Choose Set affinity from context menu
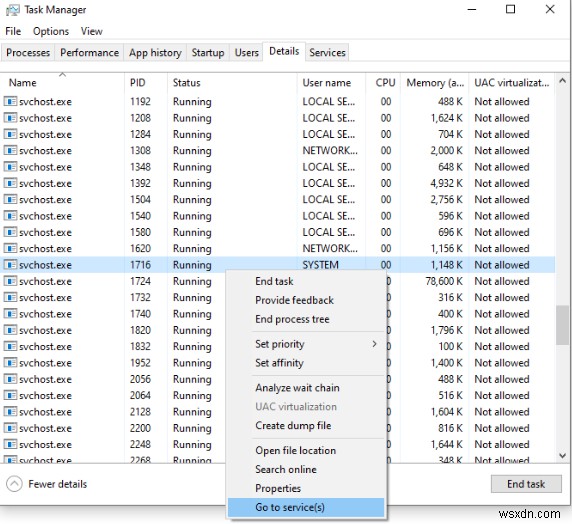Image resolution: width=572 pixels, height=524 pixels. point(306,363)
